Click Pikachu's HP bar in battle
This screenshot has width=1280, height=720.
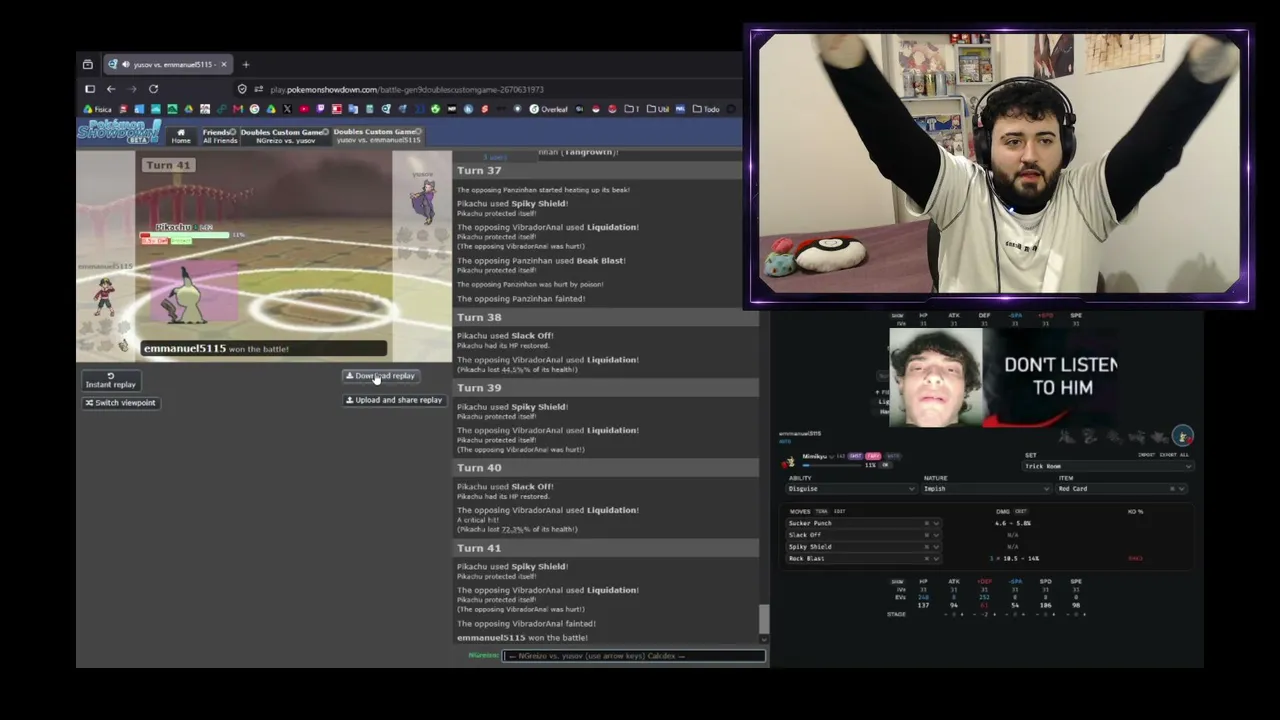click(185, 235)
